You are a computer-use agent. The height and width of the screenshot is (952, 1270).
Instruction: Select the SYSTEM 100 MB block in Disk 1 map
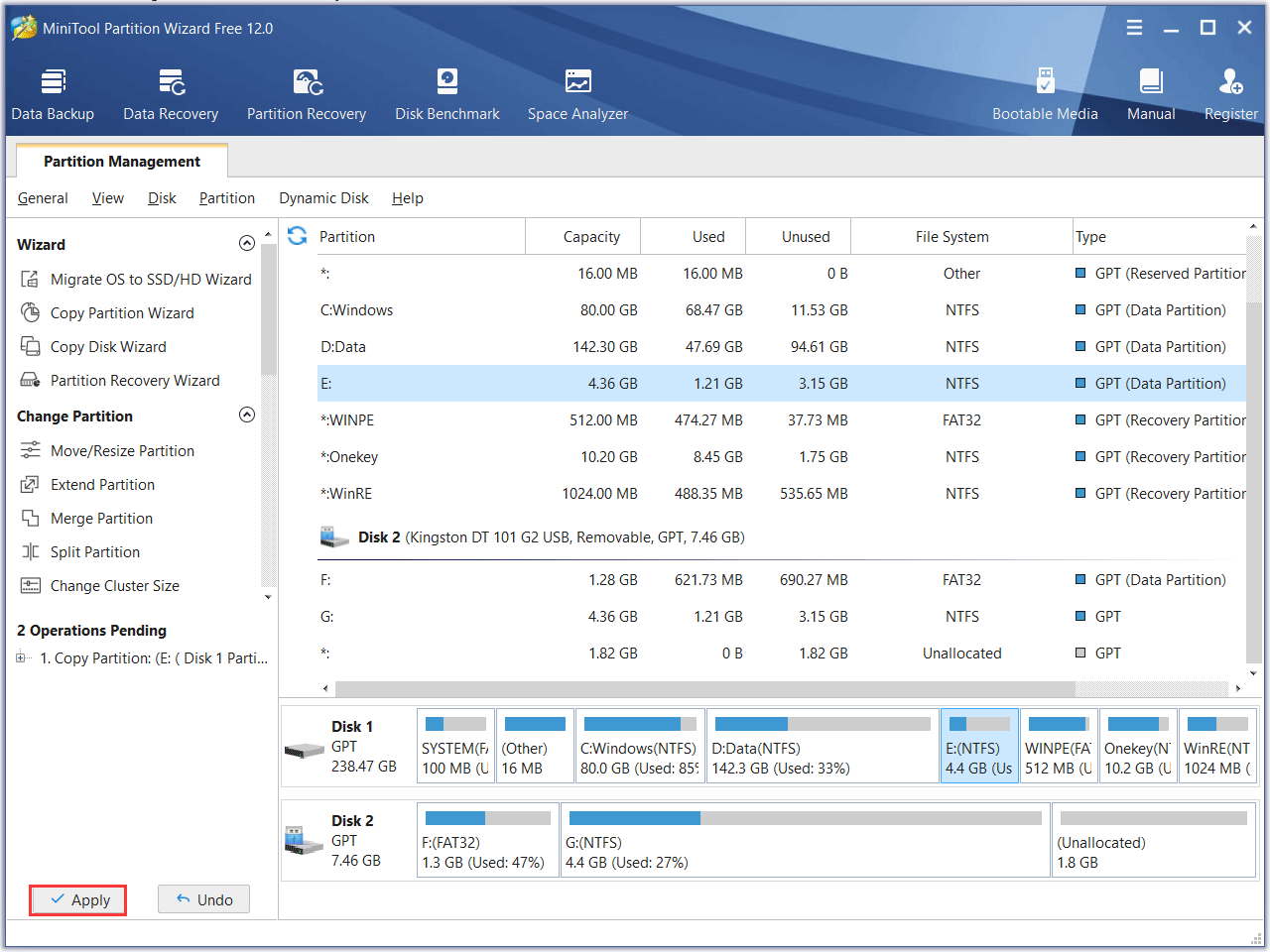(x=455, y=746)
